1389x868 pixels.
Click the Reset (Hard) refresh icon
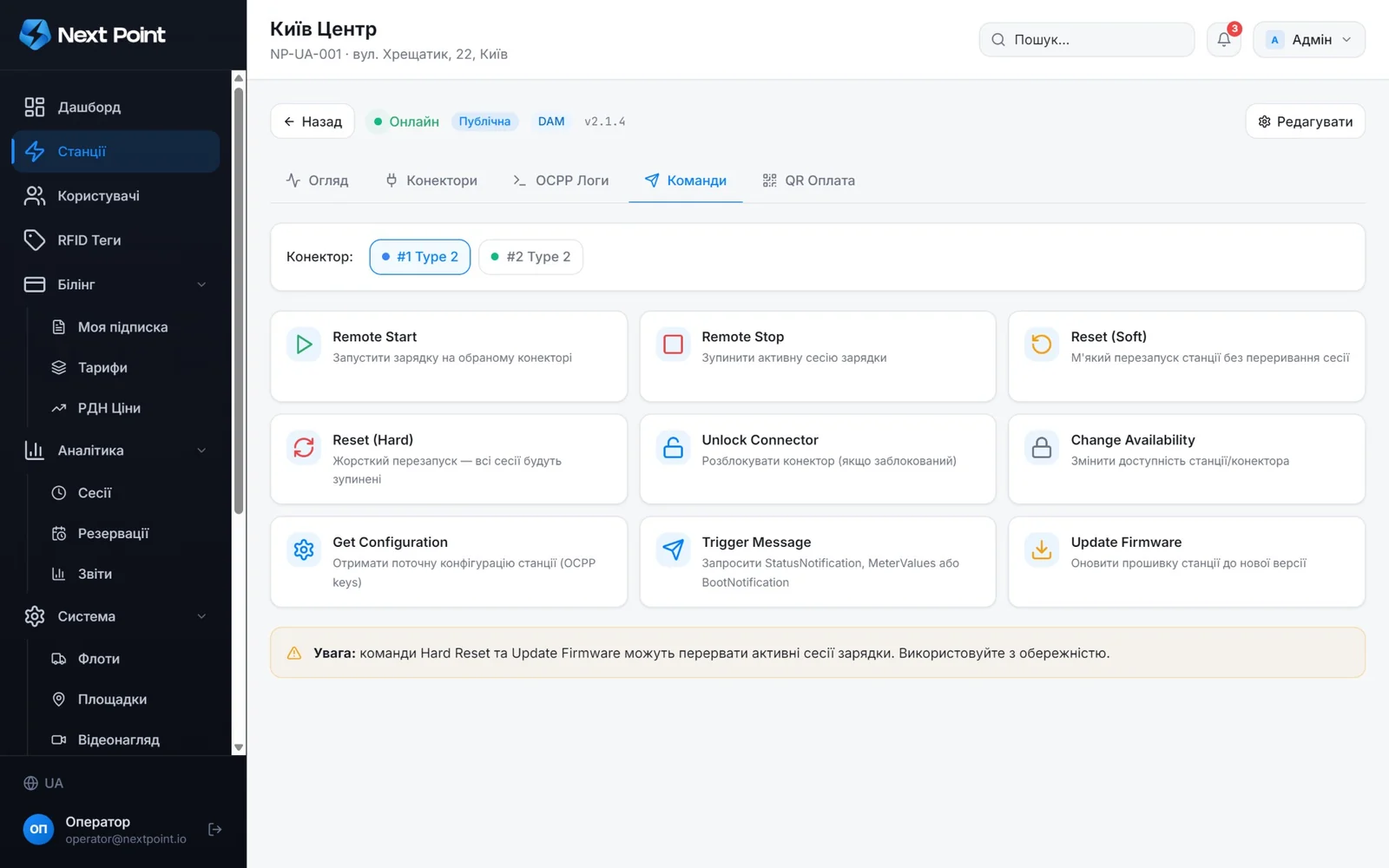pos(304,448)
